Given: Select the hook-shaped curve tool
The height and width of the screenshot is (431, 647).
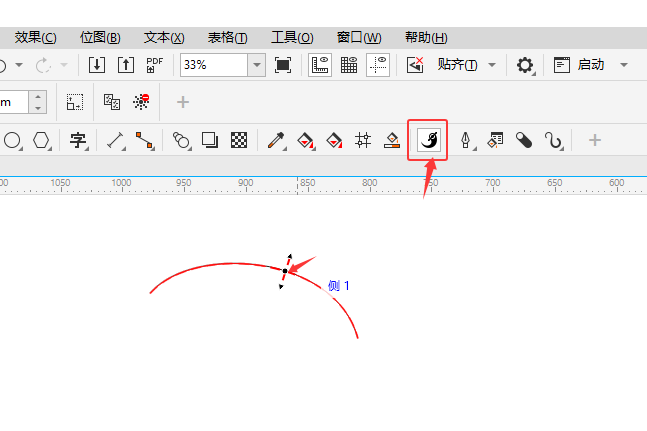Looking at the screenshot, I should click(554, 140).
